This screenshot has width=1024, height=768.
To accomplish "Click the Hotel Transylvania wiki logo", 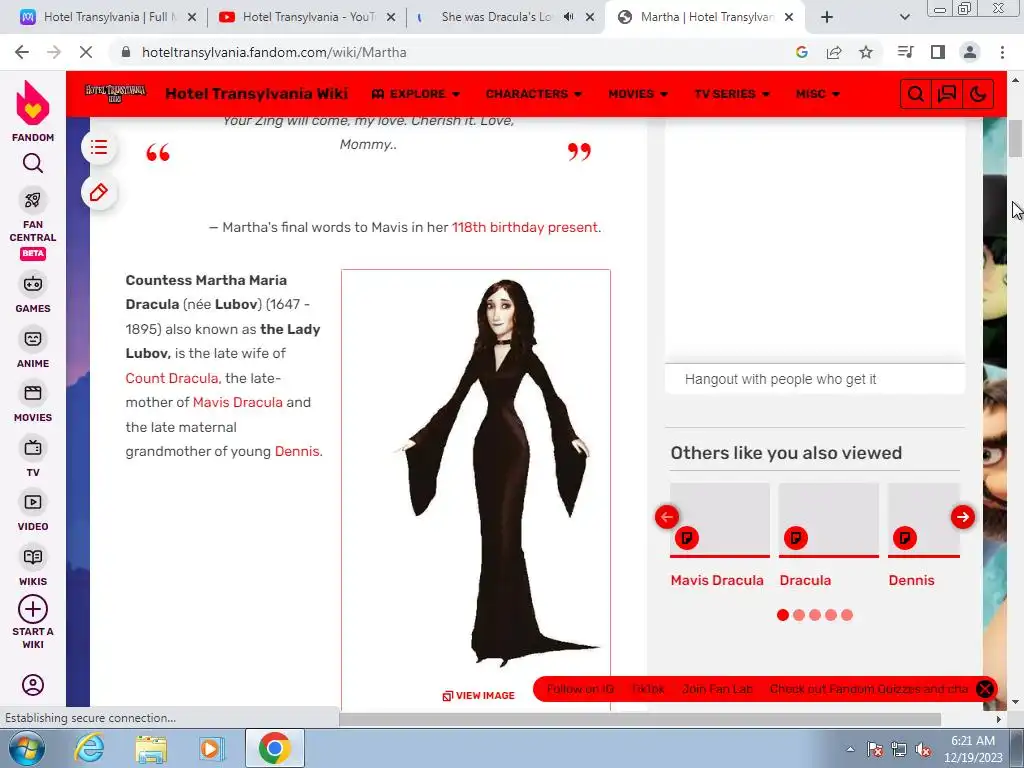I will [x=115, y=93].
